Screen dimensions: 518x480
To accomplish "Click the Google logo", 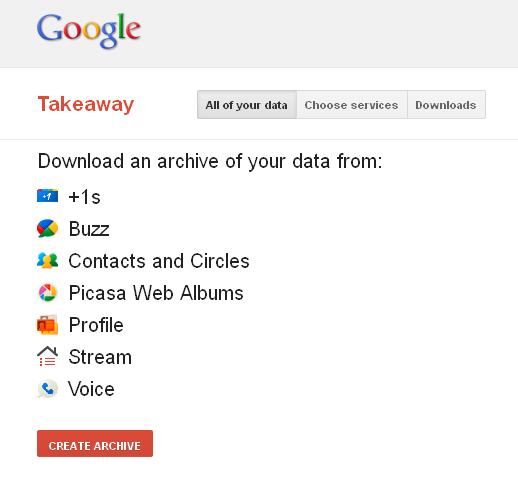I will point(89,31).
